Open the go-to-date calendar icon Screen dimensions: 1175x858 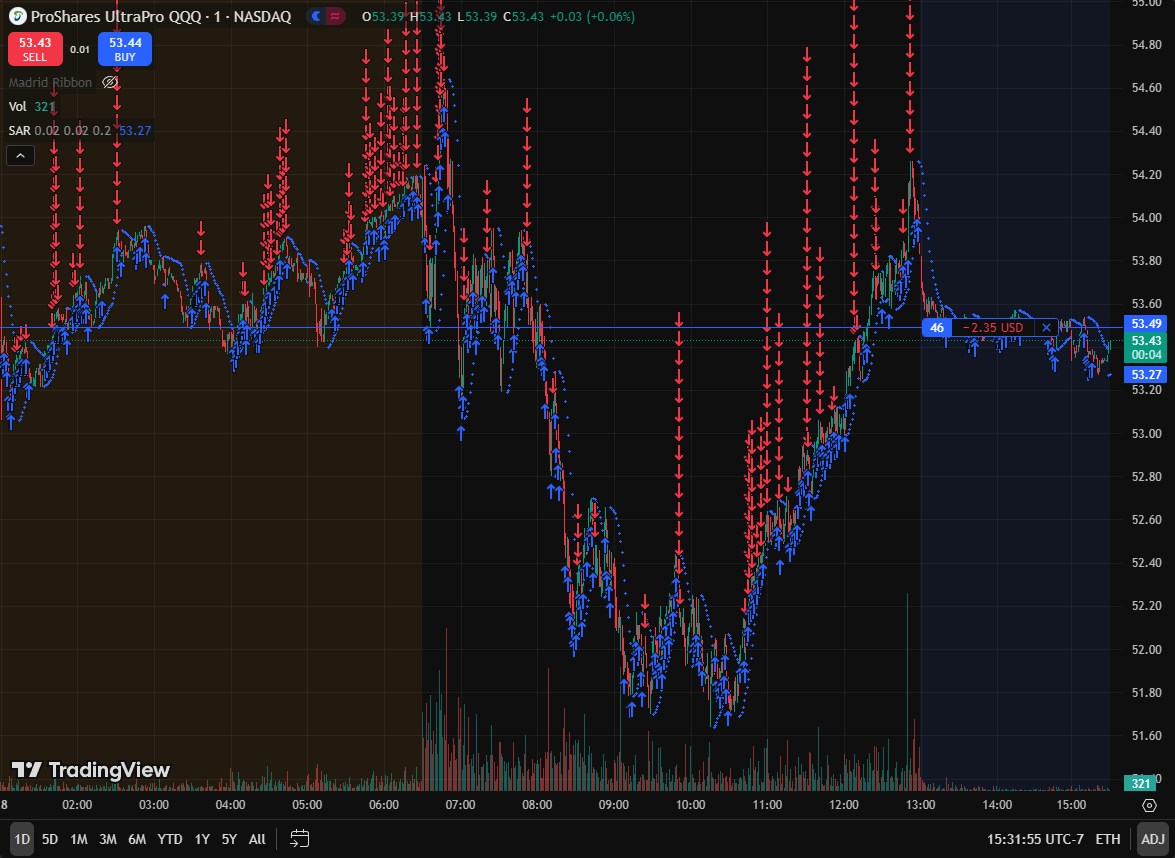click(x=299, y=839)
